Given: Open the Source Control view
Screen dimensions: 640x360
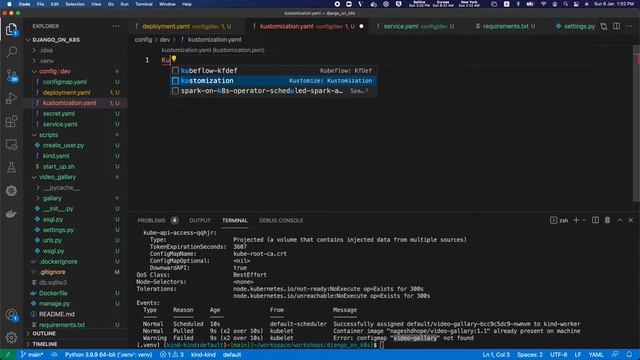Looking at the screenshot, I should pos(11,75).
